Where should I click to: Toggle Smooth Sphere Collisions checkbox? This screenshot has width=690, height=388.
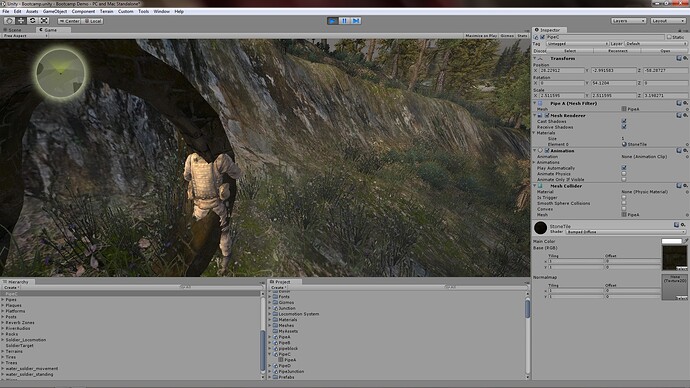pos(624,203)
